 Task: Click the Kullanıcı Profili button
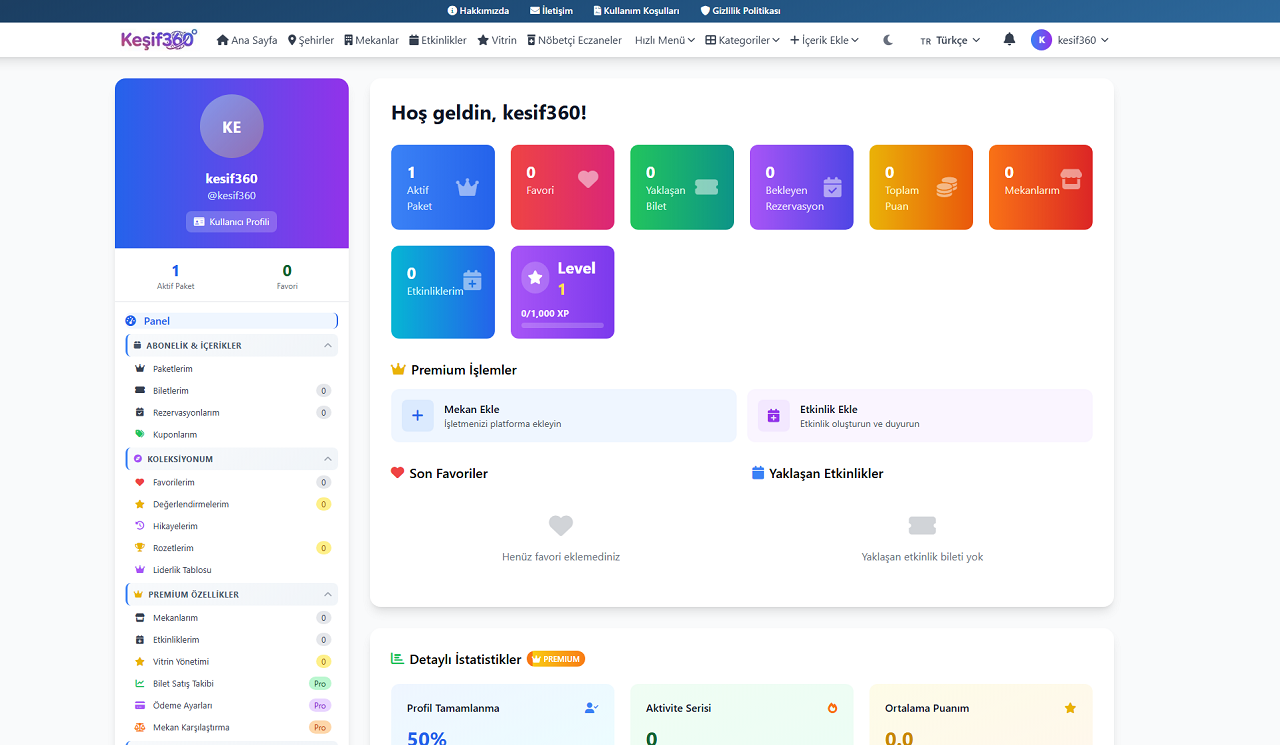(231, 221)
